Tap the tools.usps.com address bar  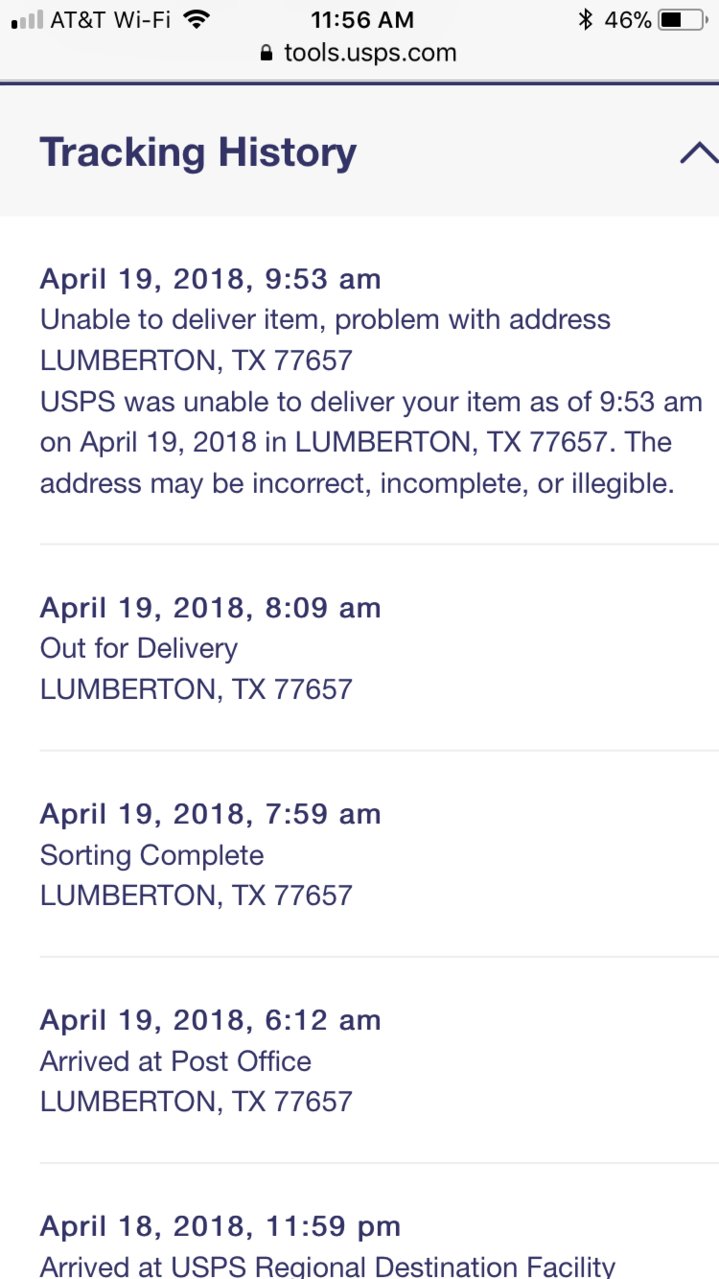359,53
